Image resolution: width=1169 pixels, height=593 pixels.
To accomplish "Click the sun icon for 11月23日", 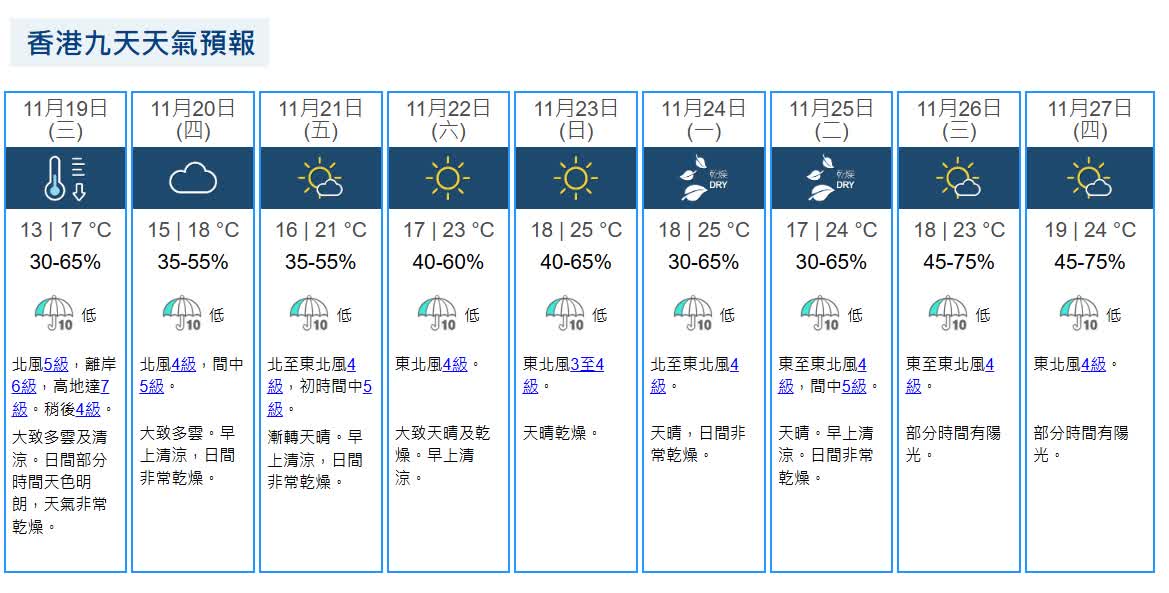I will click(575, 179).
